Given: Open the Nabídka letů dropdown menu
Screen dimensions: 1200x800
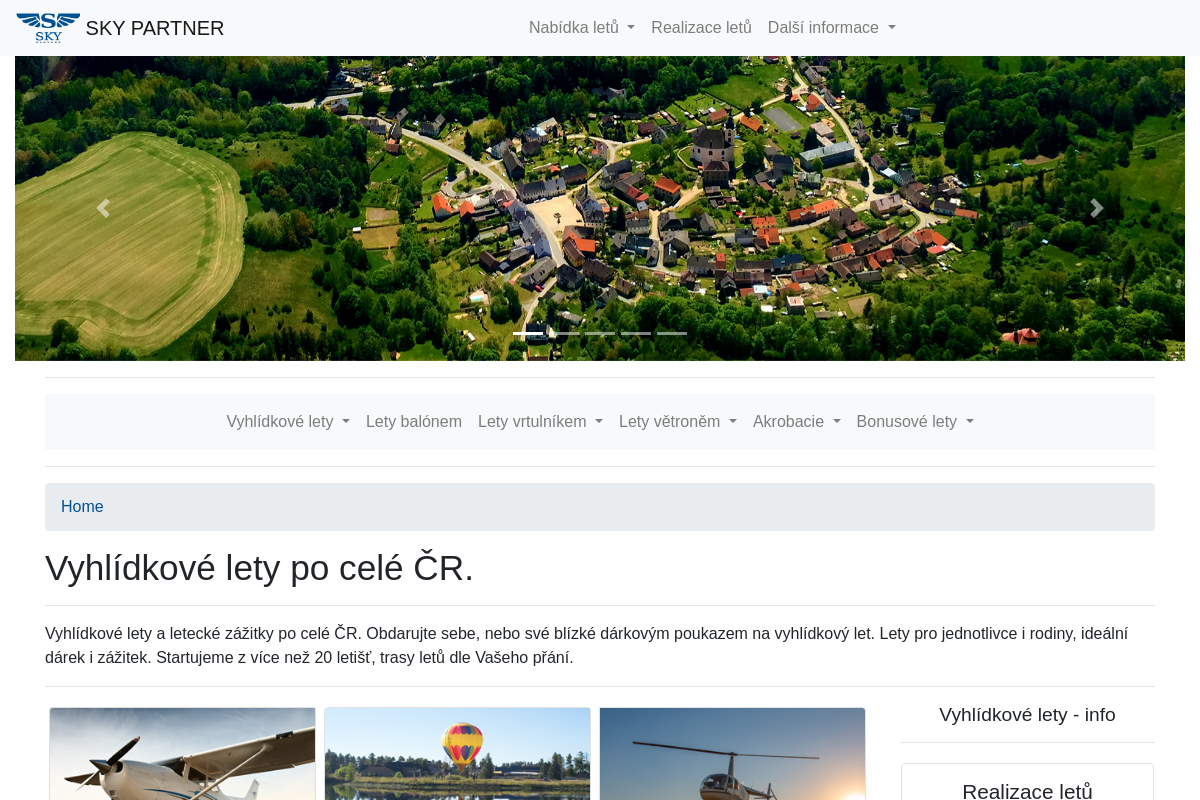Looking at the screenshot, I should click(x=581, y=27).
